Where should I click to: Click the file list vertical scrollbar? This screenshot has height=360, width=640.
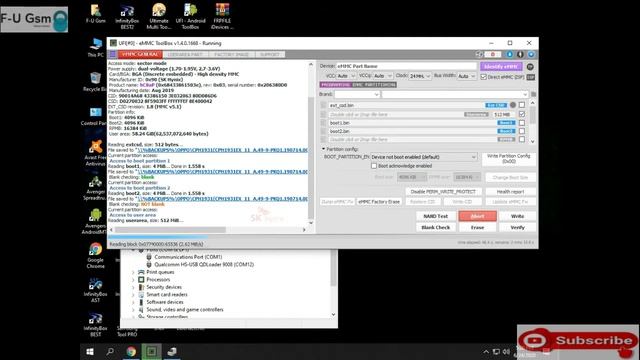click(x=532, y=122)
